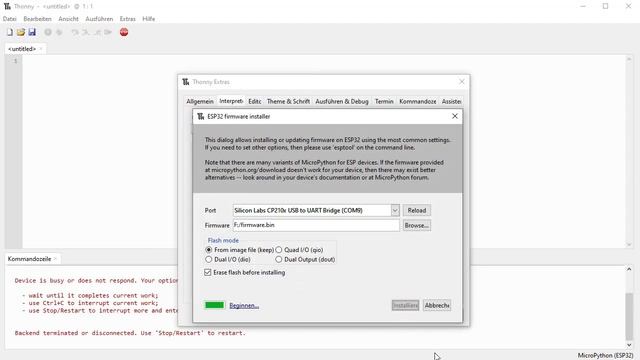Select Quad I/O (qio) flash mode

point(278,250)
